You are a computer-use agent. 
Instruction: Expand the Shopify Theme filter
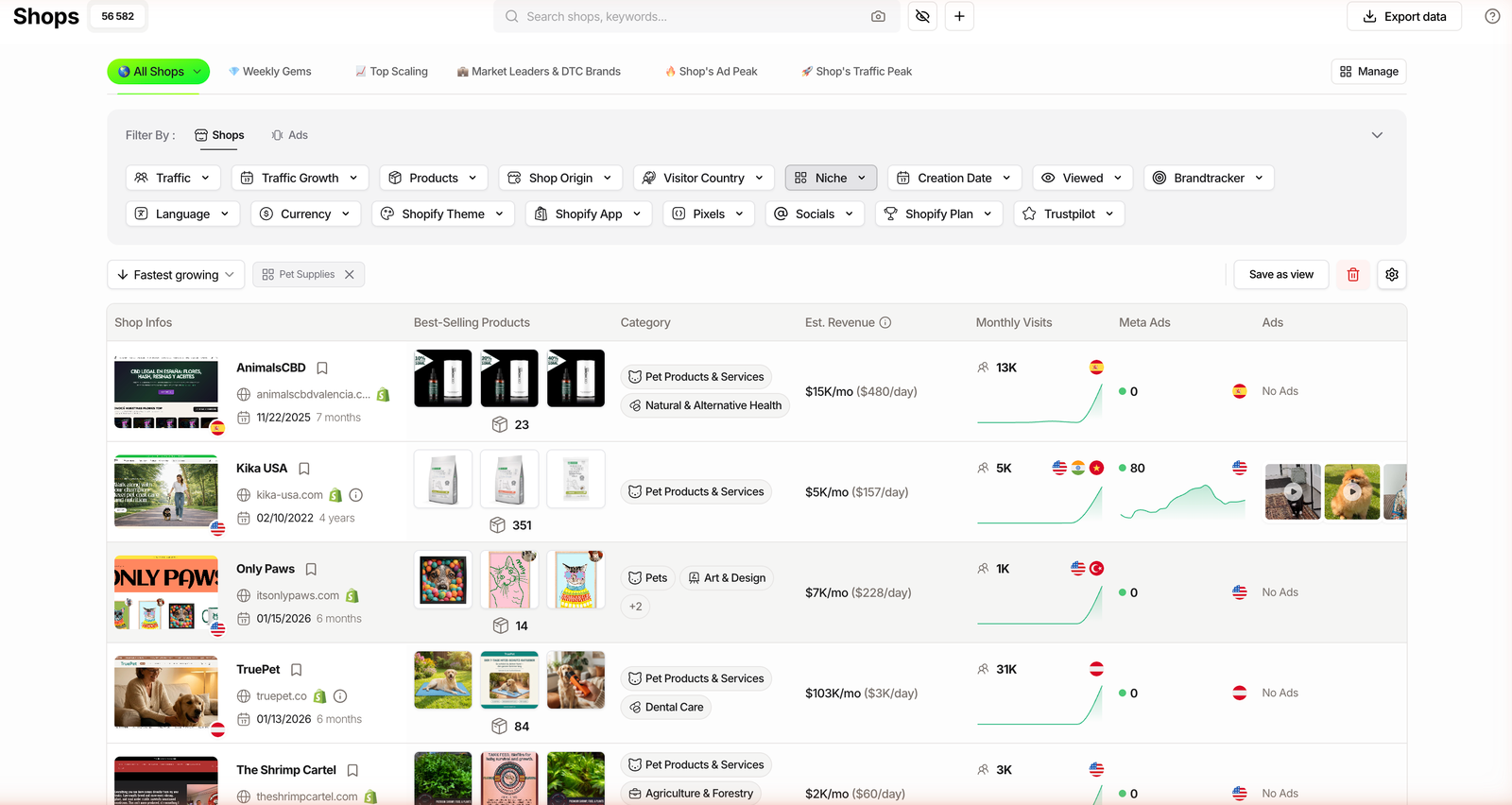click(x=443, y=214)
